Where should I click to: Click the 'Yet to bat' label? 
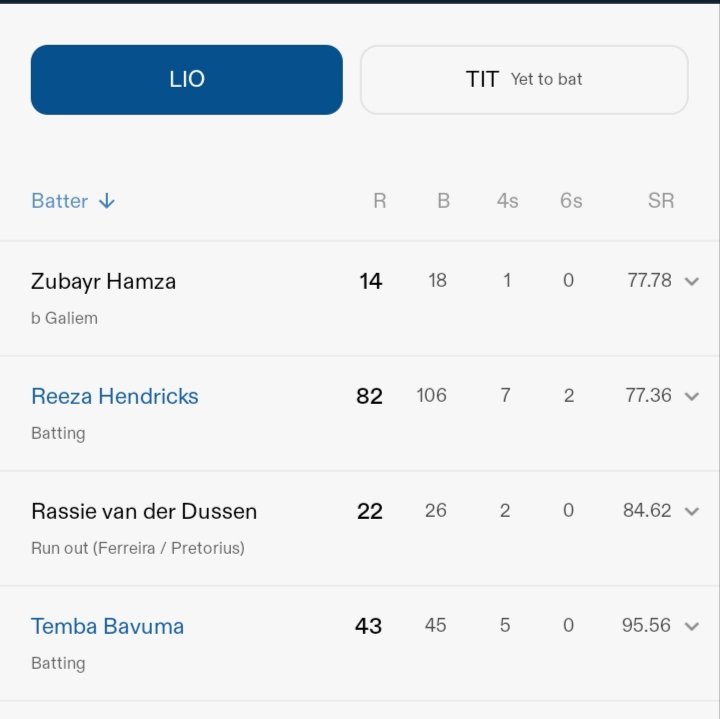pos(546,79)
